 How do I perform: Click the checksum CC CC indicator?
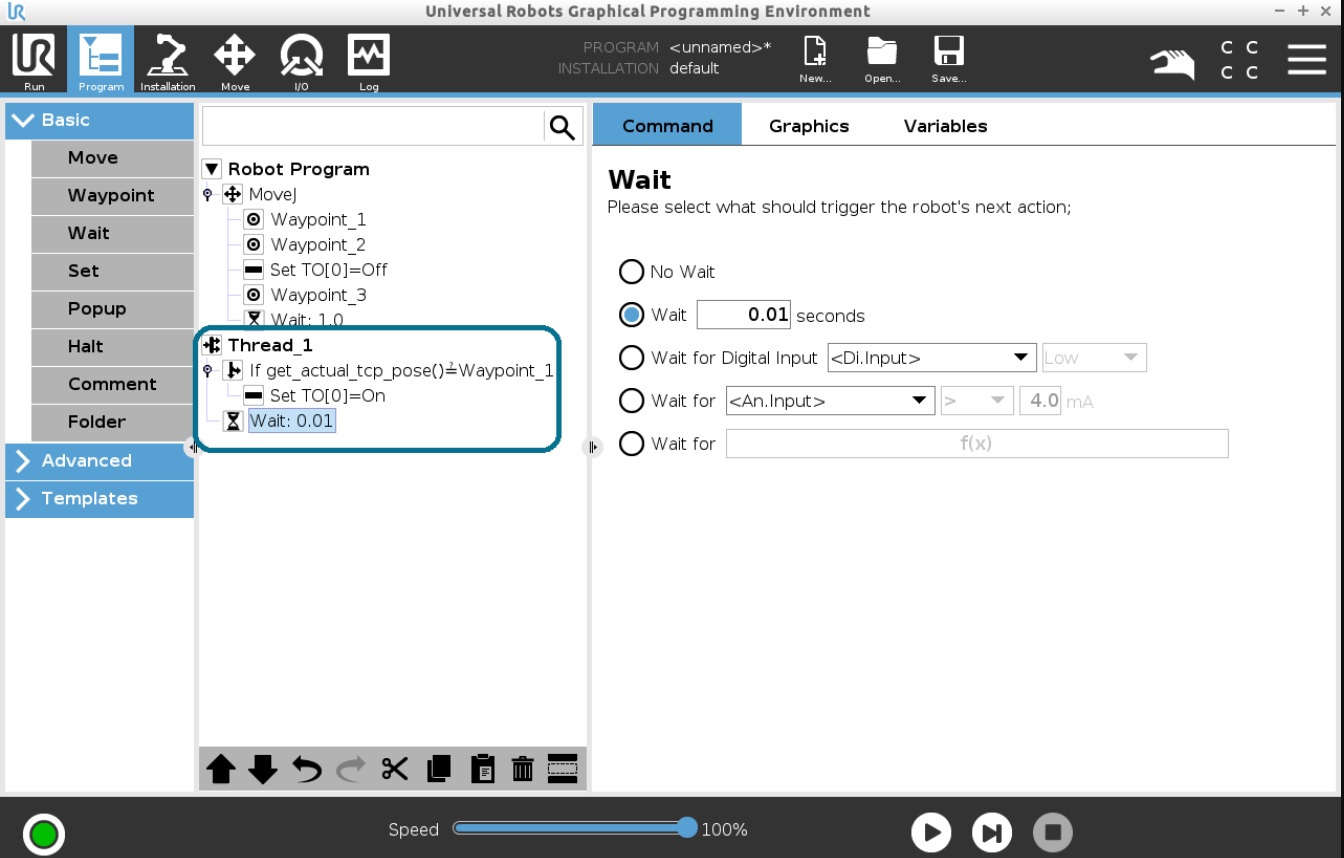pyautogui.click(x=1239, y=60)
